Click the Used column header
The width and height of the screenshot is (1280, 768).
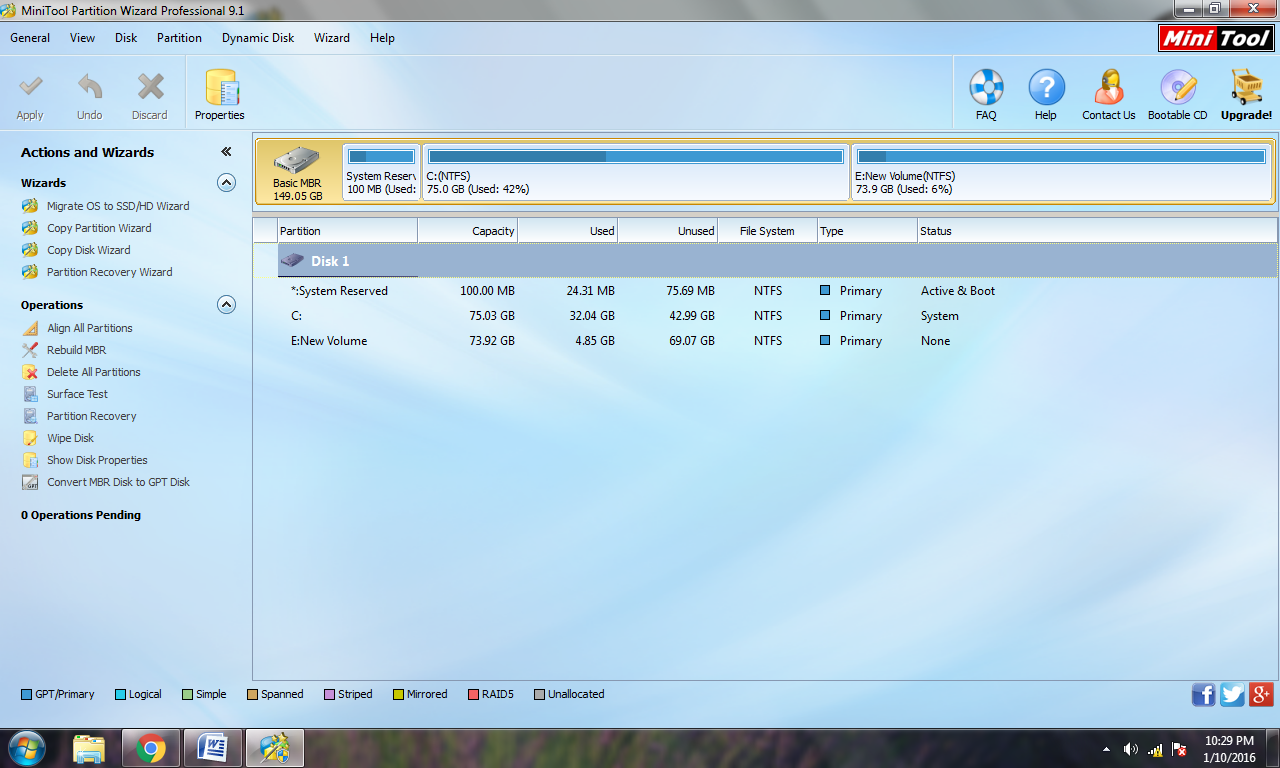click(568, 231)
